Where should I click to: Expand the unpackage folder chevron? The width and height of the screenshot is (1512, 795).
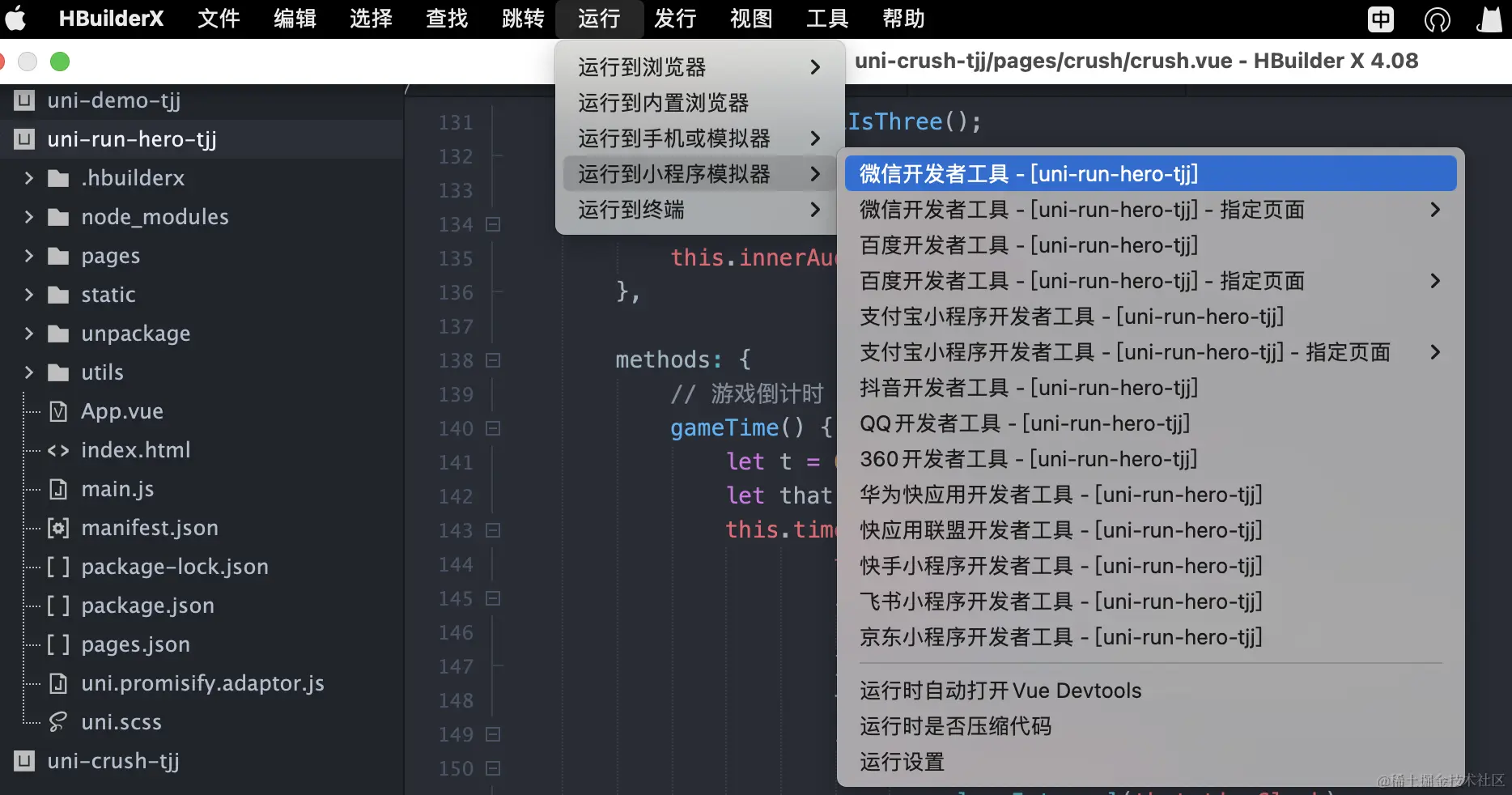(x=29, y=334)
